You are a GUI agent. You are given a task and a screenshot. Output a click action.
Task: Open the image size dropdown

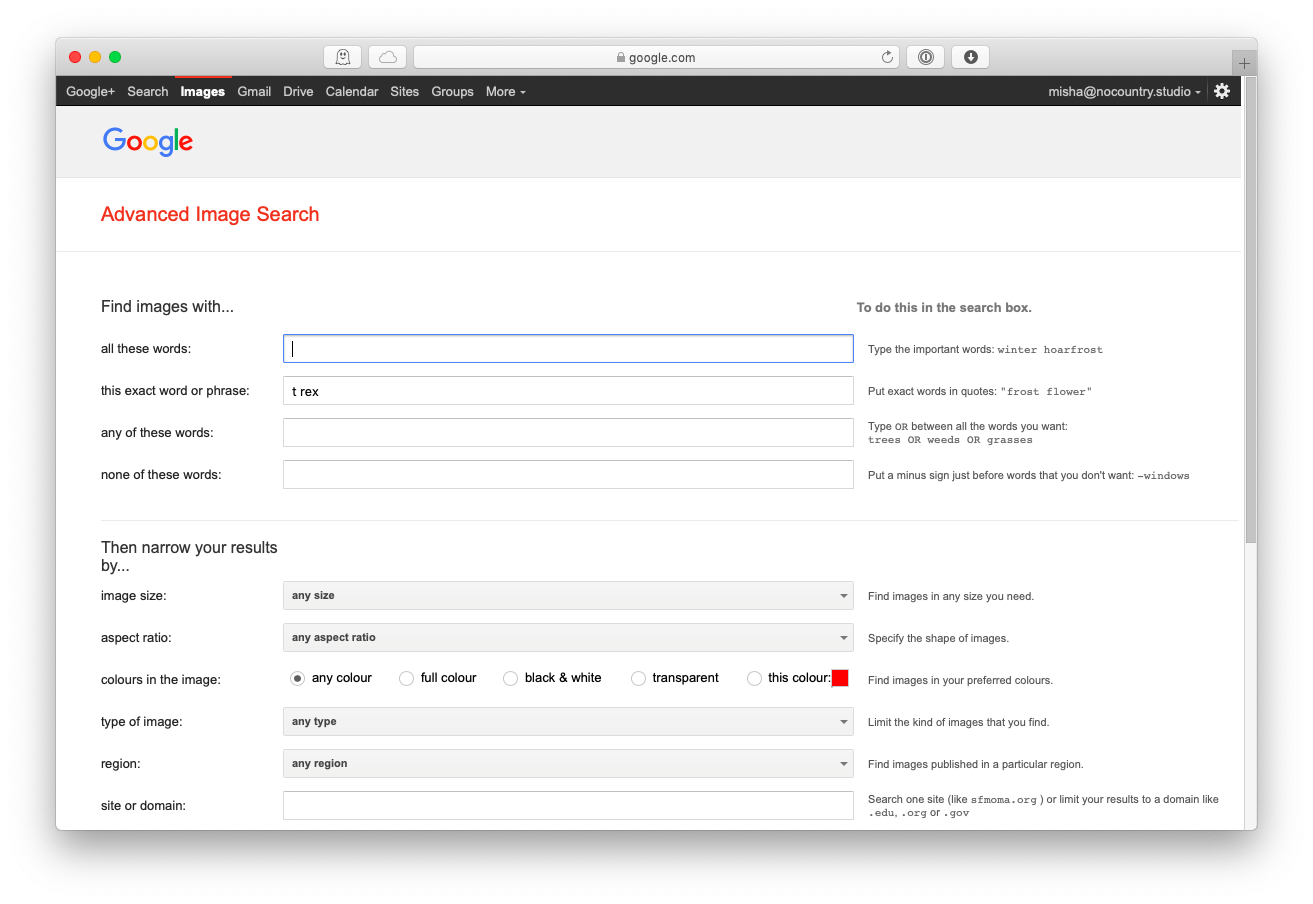click(x=568, y=595)
